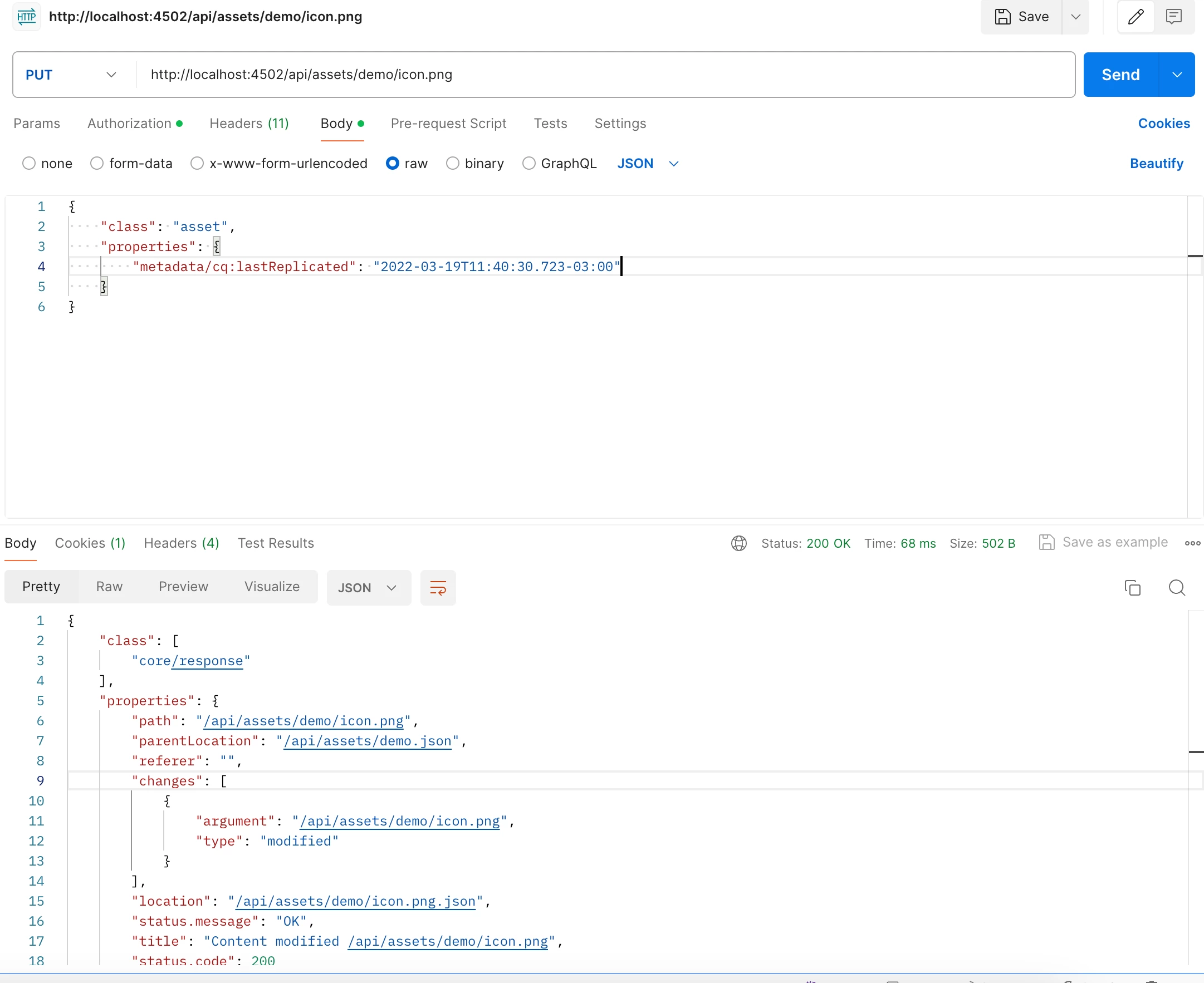1204x983 pixels.
Task: Choose the none body radio button
Action: (x=29, y=164)
